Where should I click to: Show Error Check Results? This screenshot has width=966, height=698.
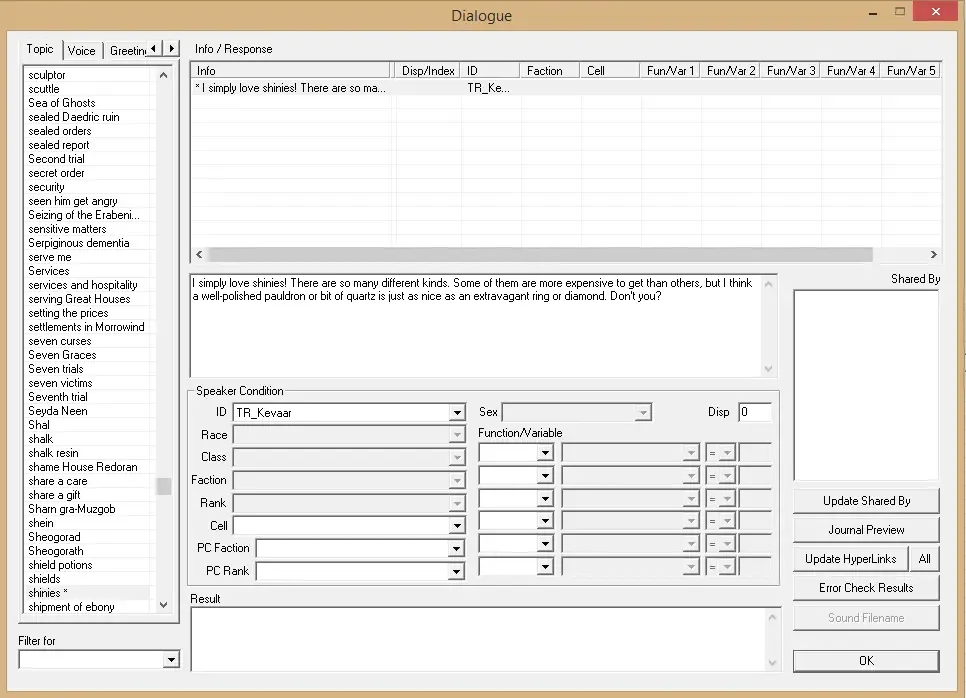(866, 588)
